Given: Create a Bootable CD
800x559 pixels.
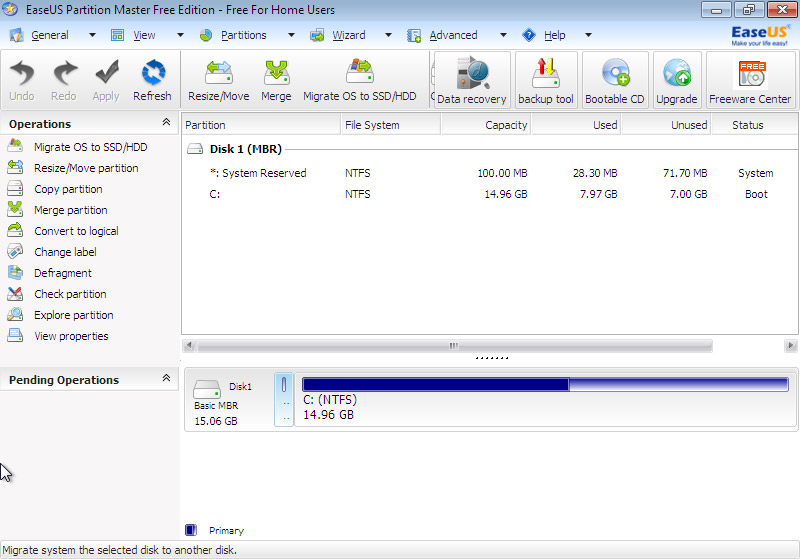Looking at the screenshot, I should (615, 80).
